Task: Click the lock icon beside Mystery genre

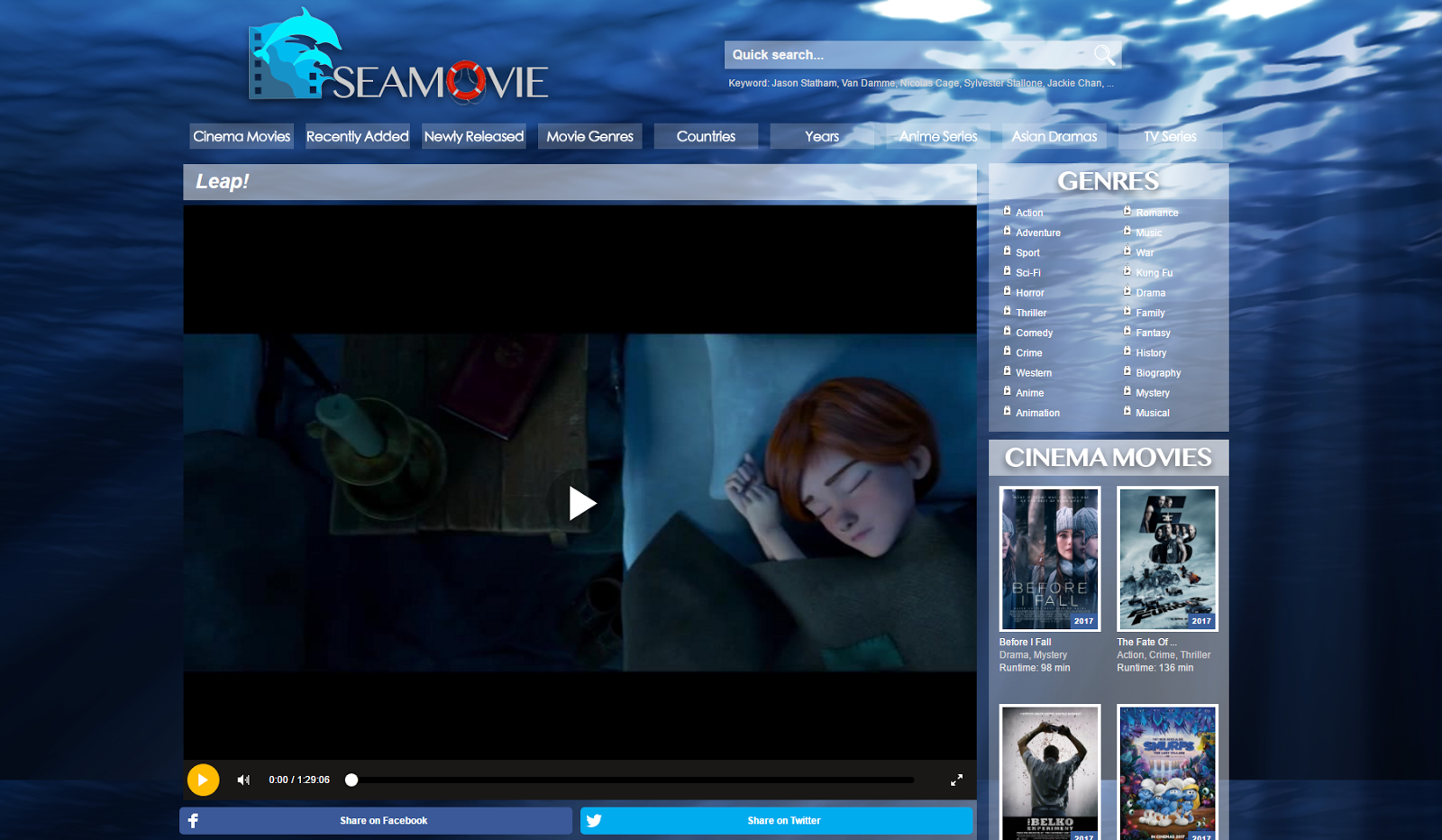Action: tap(1127, 391)
